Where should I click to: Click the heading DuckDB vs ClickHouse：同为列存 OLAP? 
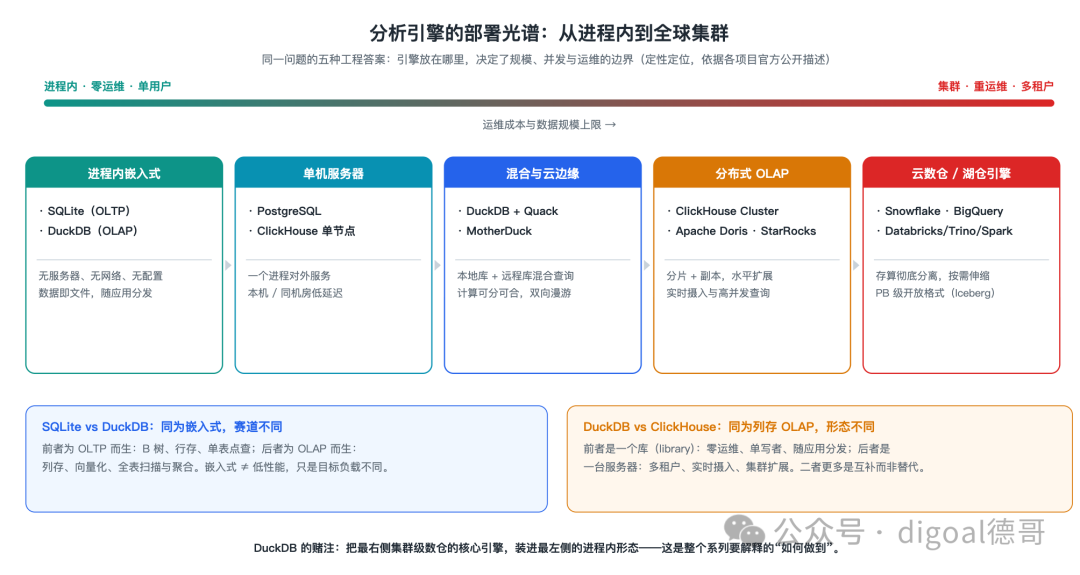tap(729, 427)
